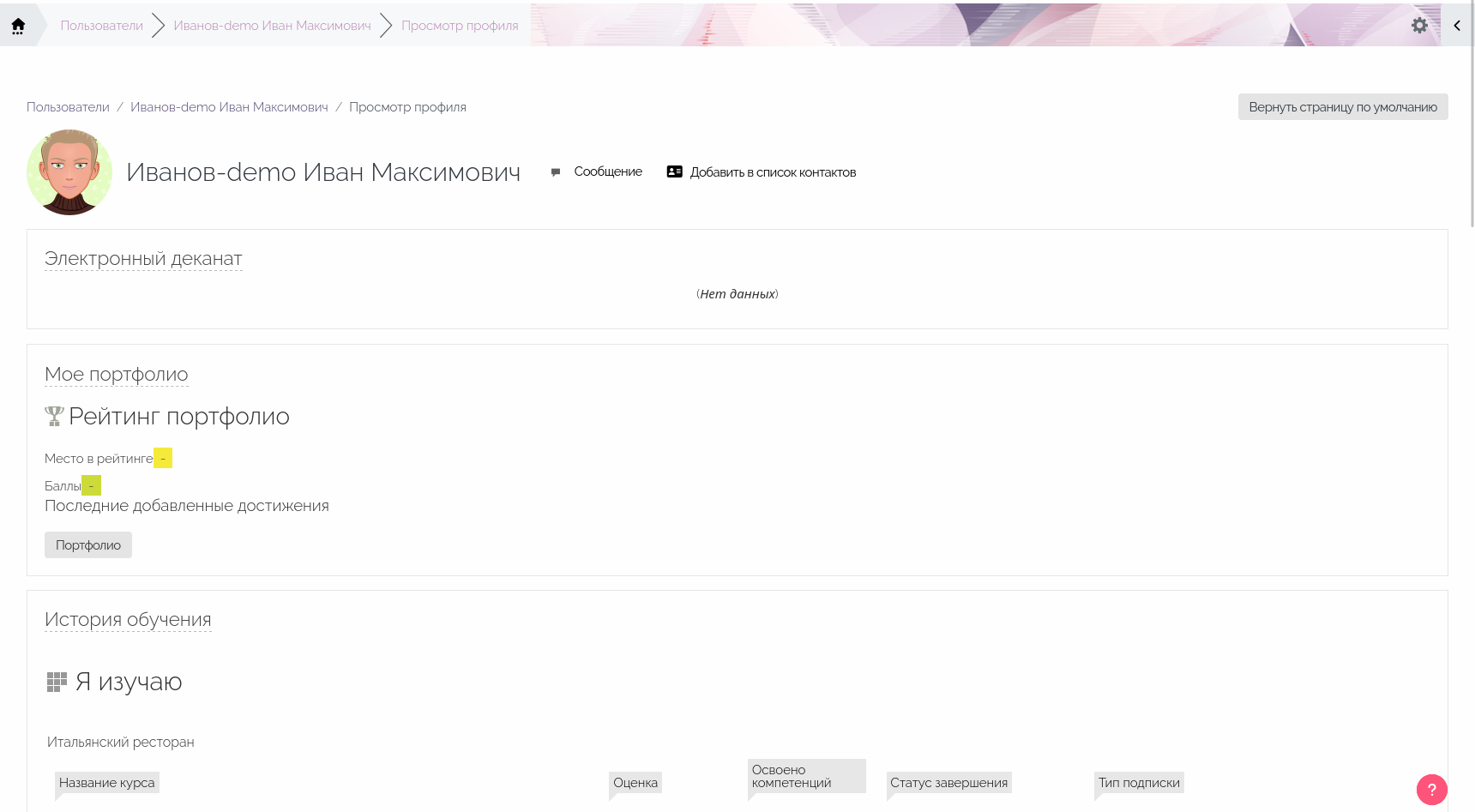Click the home icon in top bar
Viewport: 1475px width, 812px height.
coord(18,25)
